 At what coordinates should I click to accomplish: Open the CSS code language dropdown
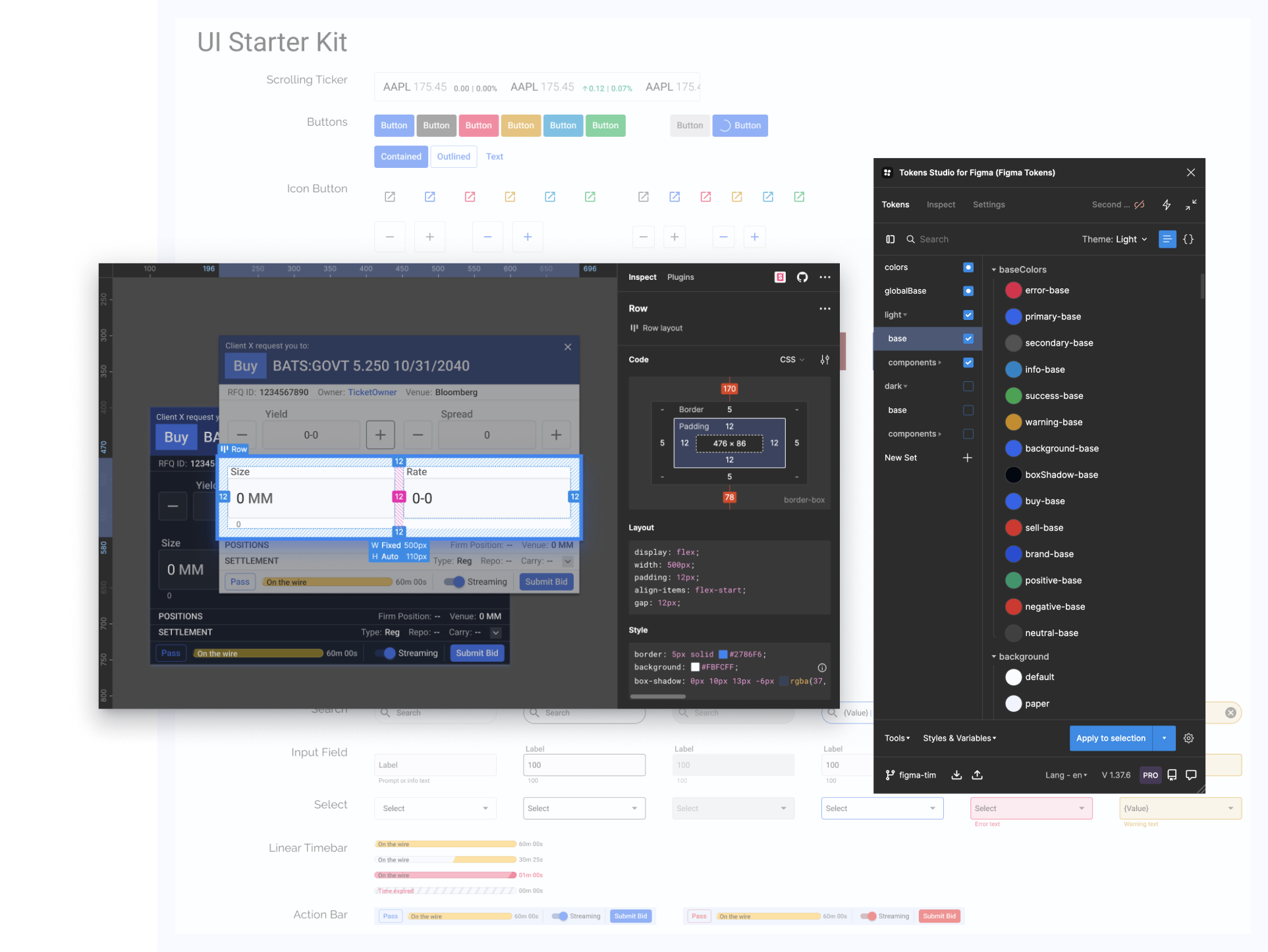(792, 359)
